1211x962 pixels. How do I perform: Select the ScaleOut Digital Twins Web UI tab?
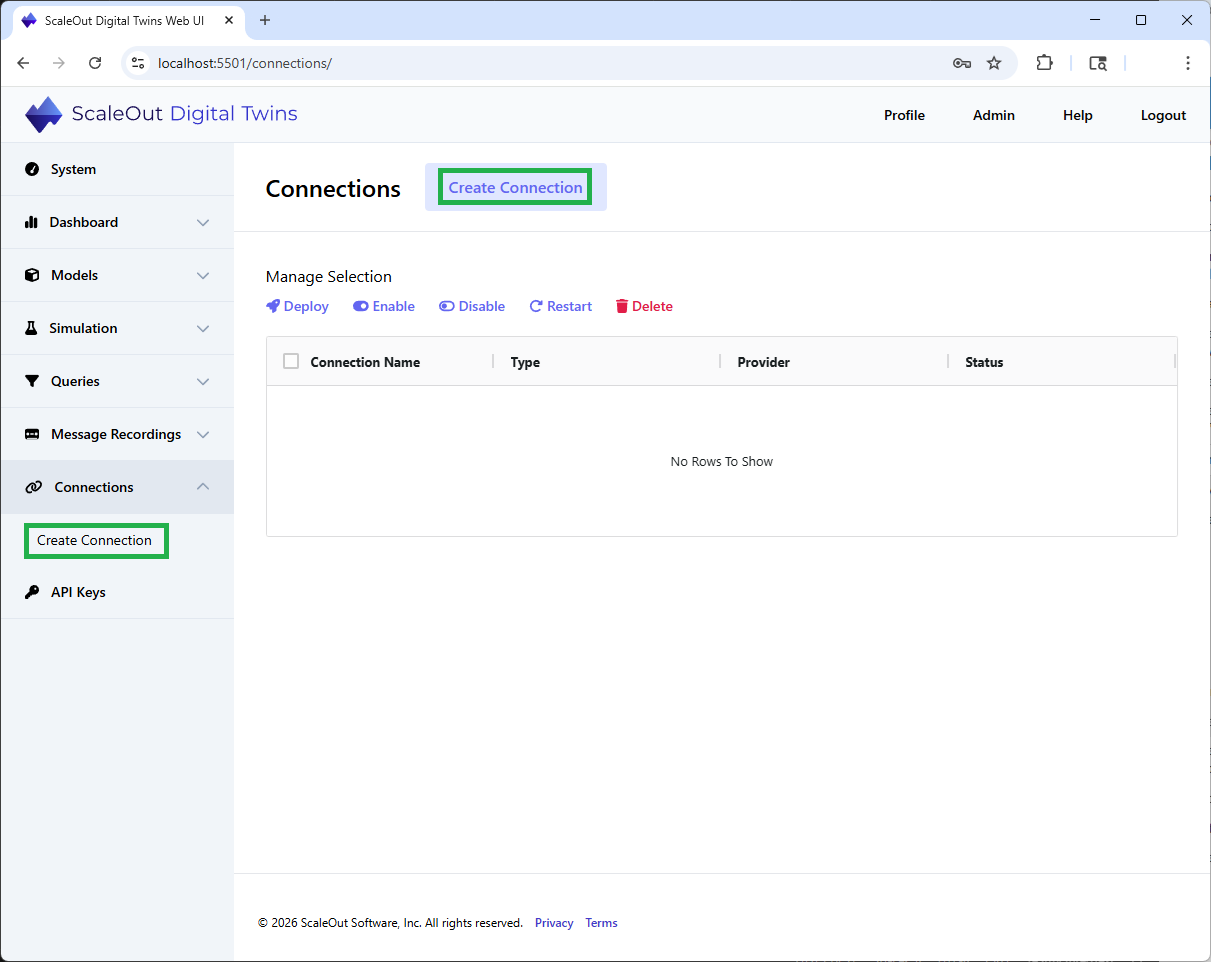click(128, 20)
